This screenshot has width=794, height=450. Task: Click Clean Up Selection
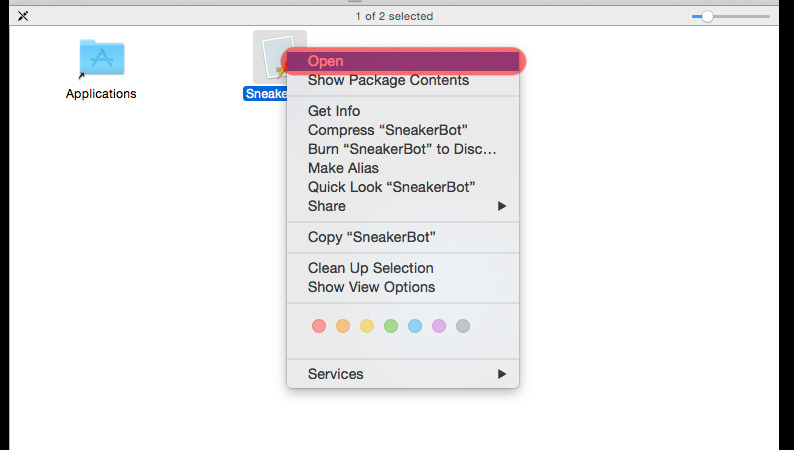(x=370, y=268)
